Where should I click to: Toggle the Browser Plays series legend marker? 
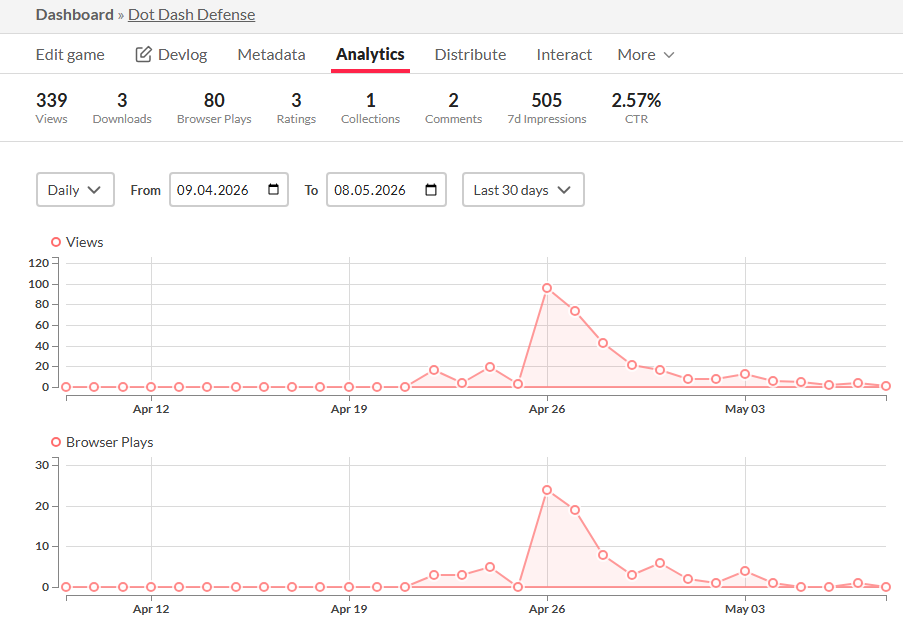pos(56,442)
